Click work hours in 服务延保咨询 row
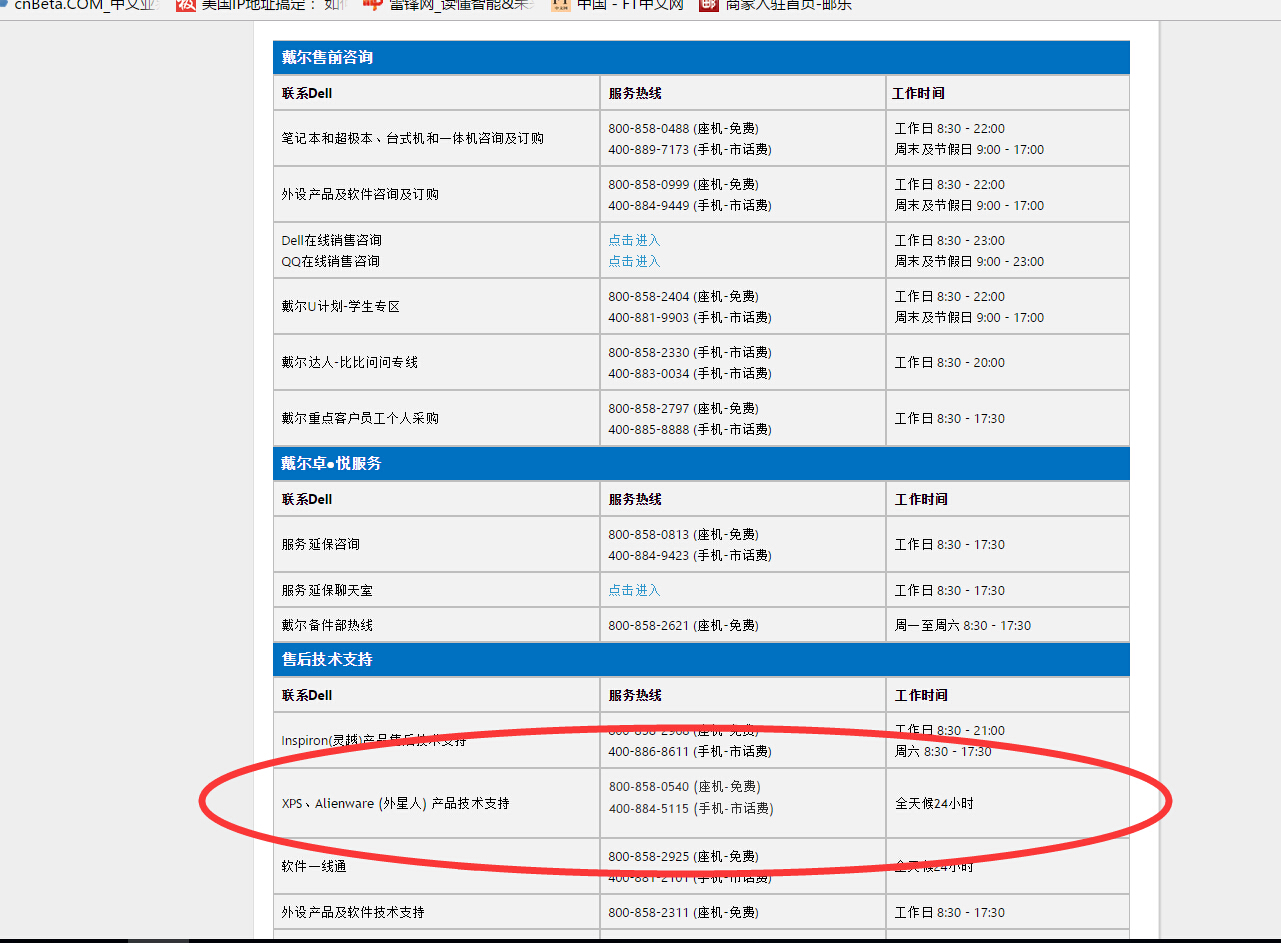Image resolution: width=1281 pixels, height=943 pixels. [x=950, y=544]
